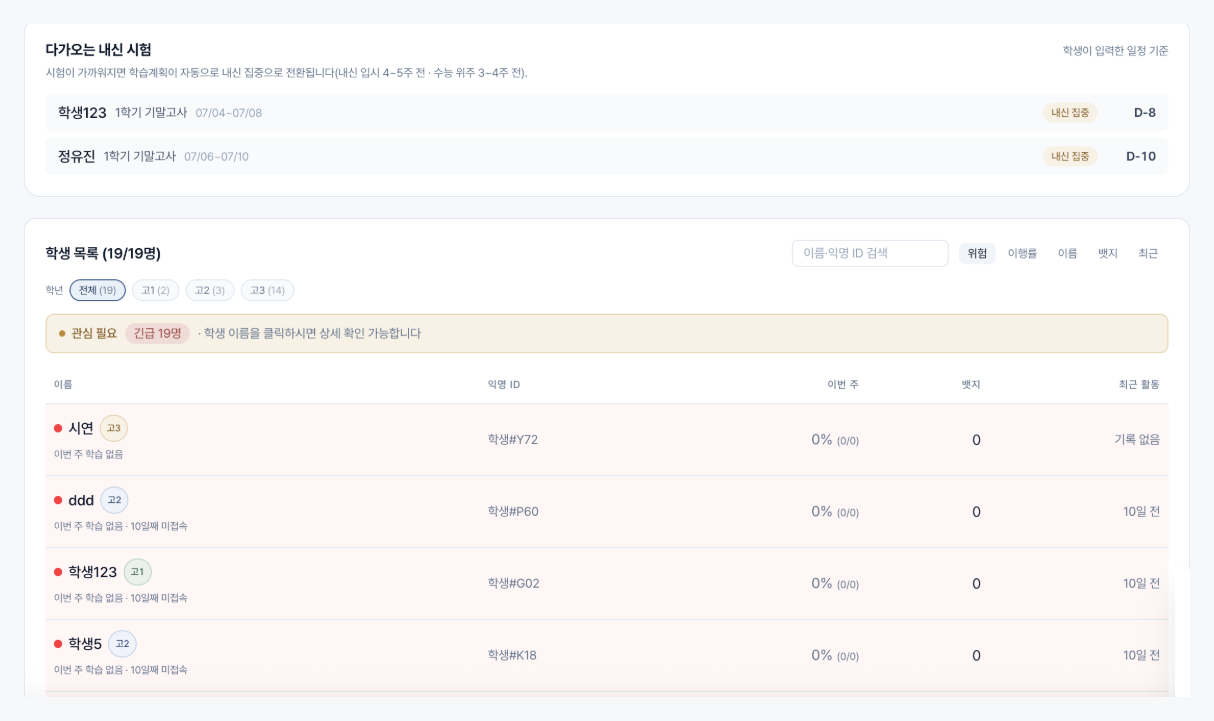Click the 이번 주 column header
Screen dimensions: 1214x721
843,384
